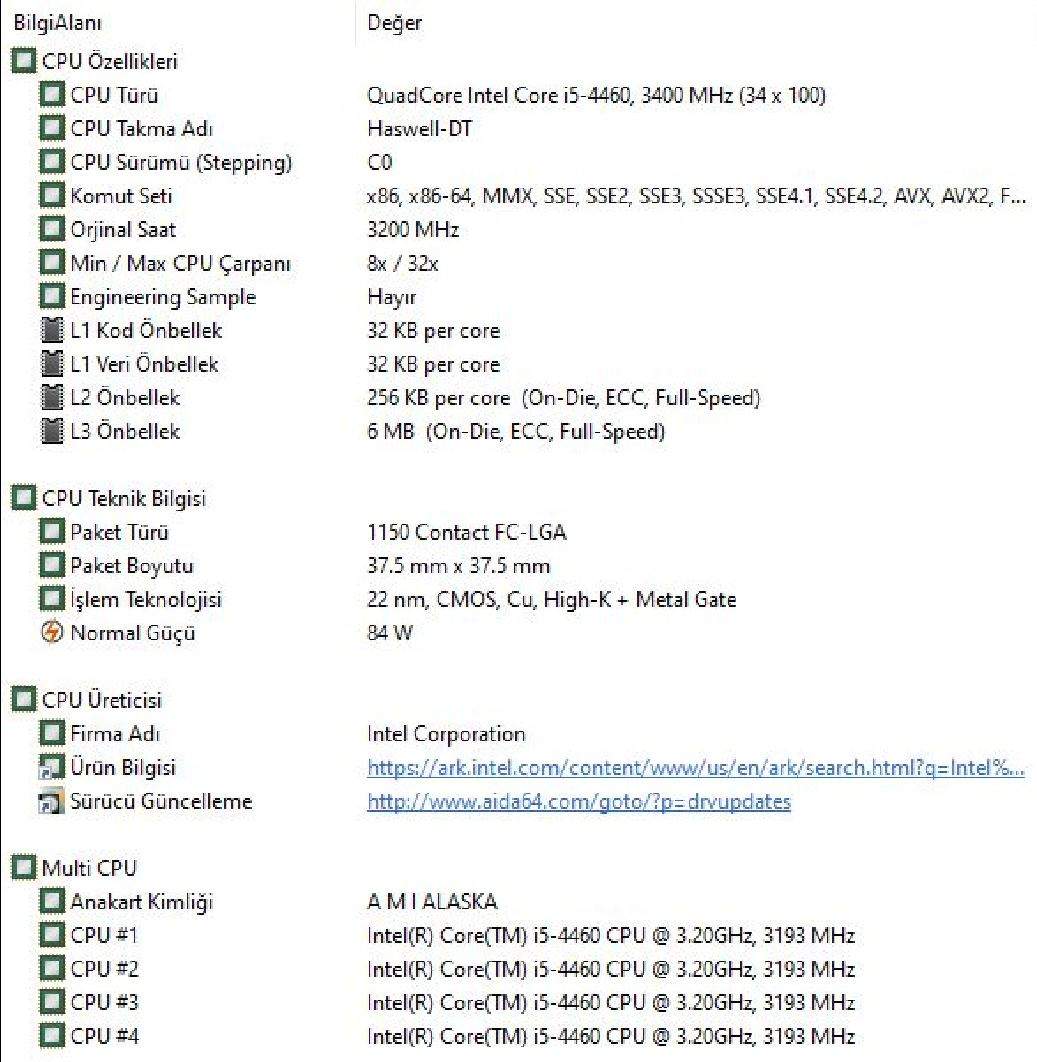Click the Normal Güçü lightning icon
The width and height of the screenshot is (1037, 1062).
(52, 633)
